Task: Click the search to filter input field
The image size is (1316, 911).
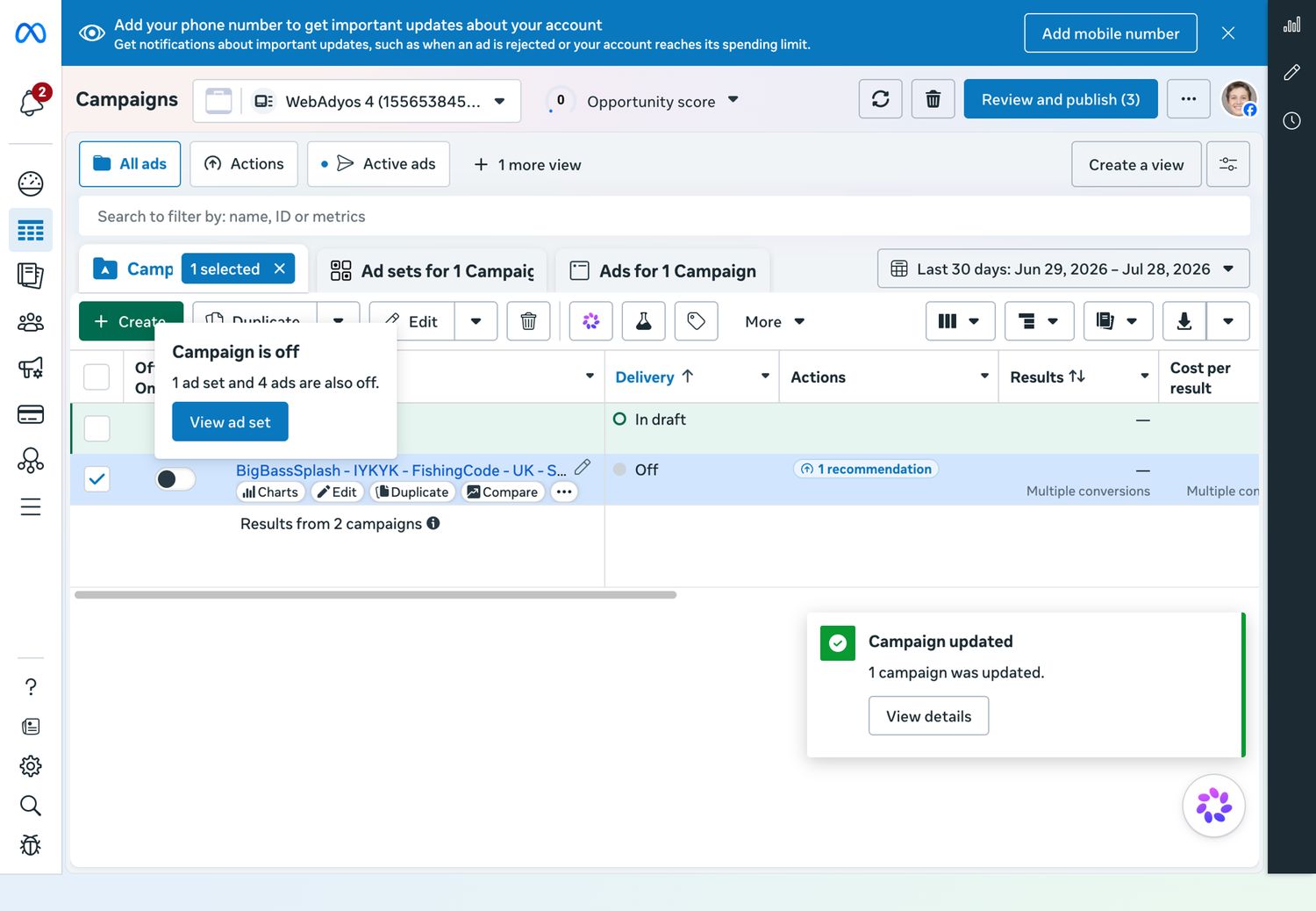Action: point(664,217)
